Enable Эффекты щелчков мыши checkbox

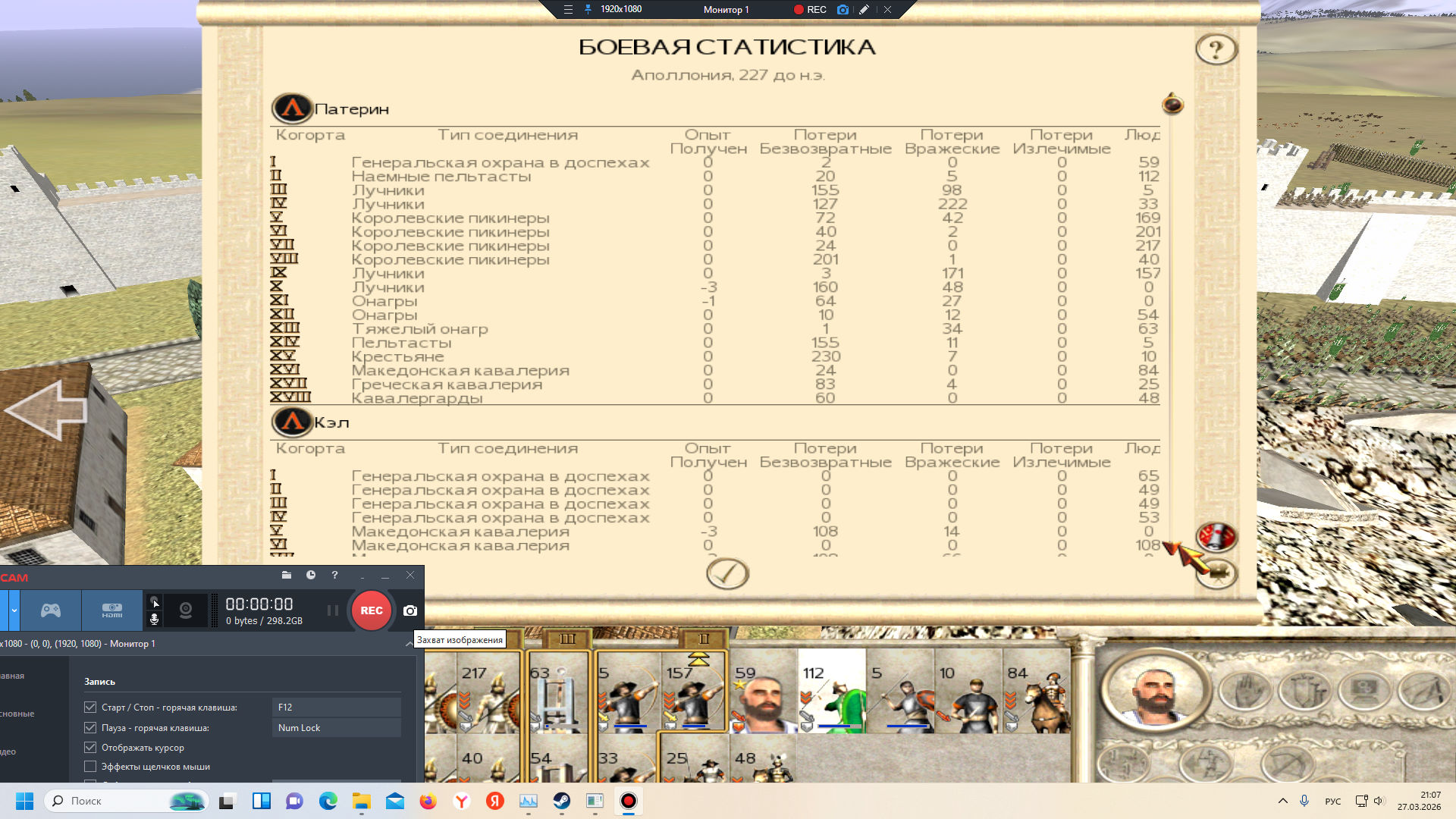[90, 767]
